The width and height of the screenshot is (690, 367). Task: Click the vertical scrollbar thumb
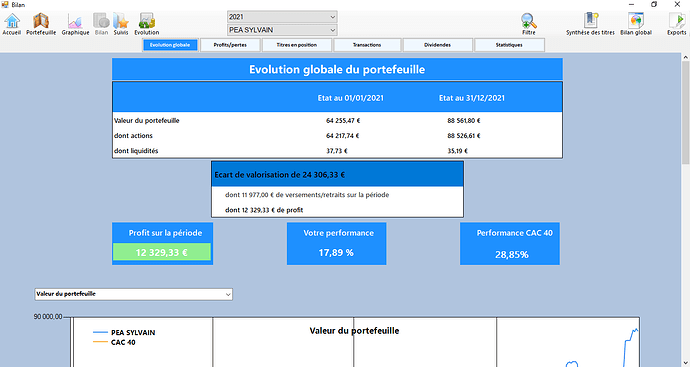click(686, 112)
